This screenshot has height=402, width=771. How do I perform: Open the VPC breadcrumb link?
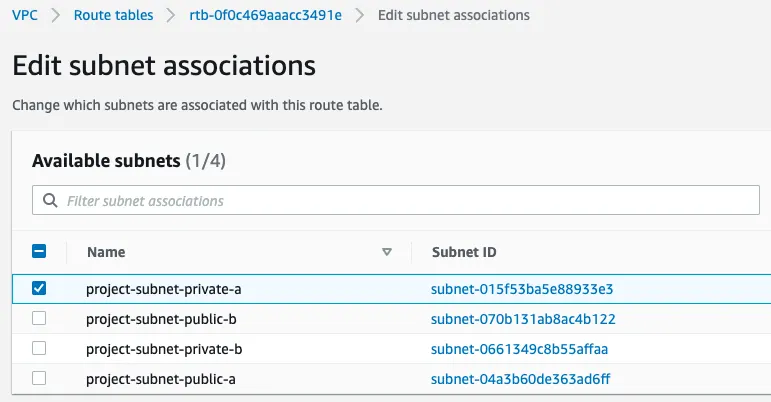[25, 15]
